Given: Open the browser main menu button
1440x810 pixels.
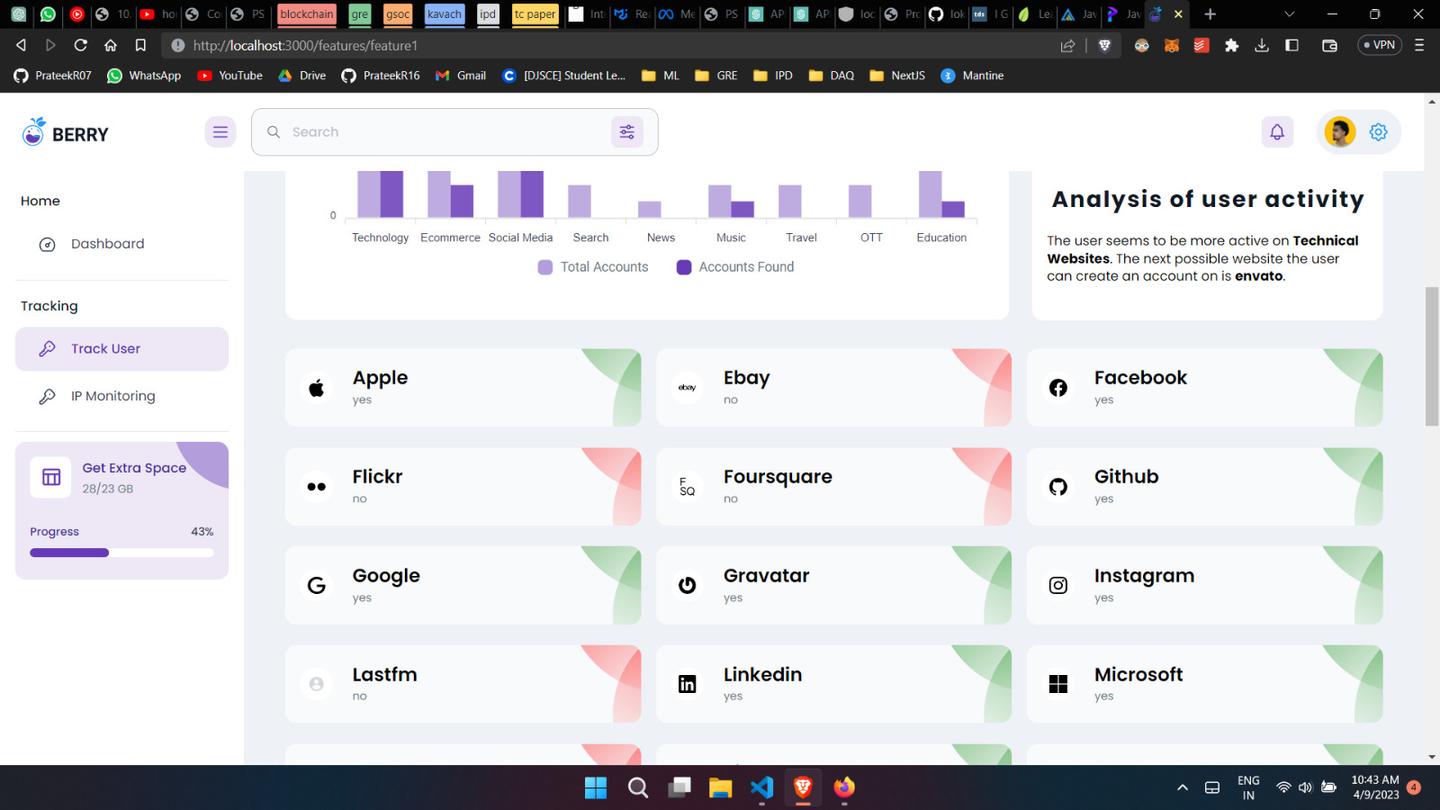Looking at the screenshot, I should coord(1420,45).
